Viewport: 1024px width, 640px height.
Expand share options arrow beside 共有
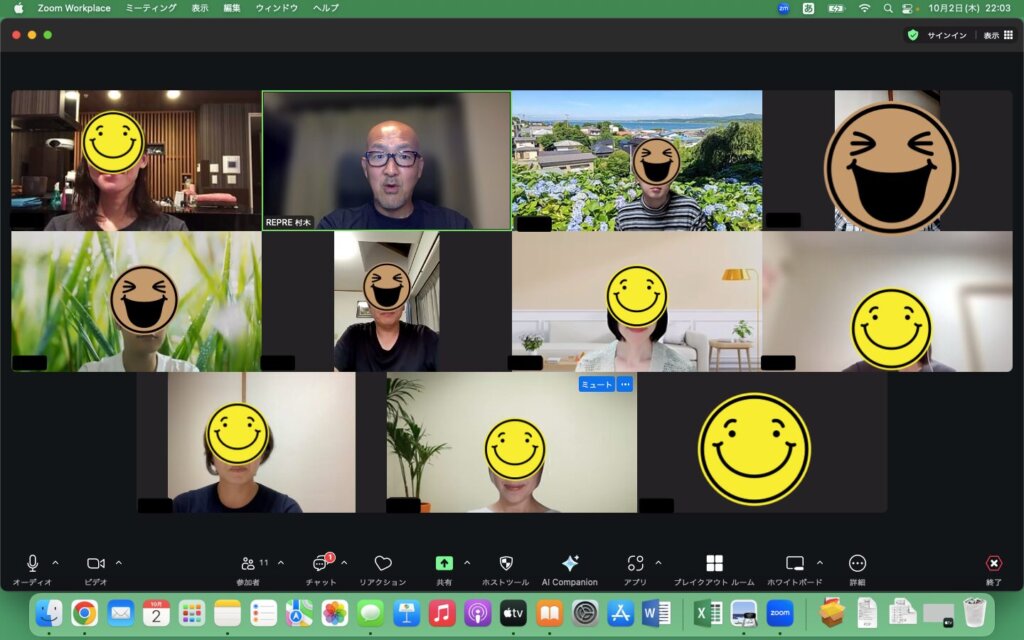[467, 563]
